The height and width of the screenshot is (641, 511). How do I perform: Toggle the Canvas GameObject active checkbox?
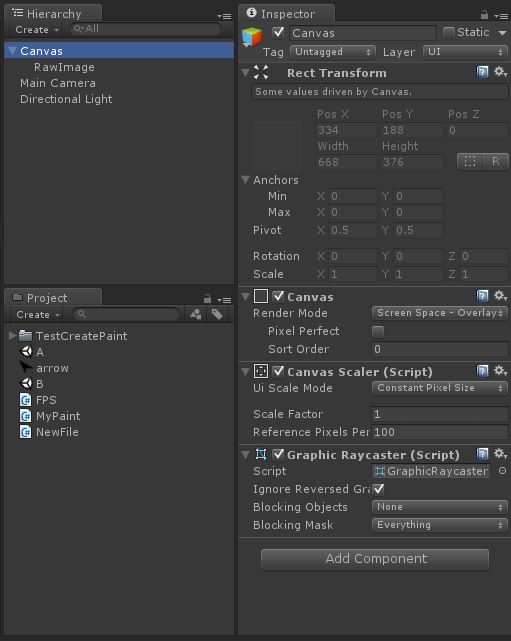pyautogui.click(x=278, y=32)
